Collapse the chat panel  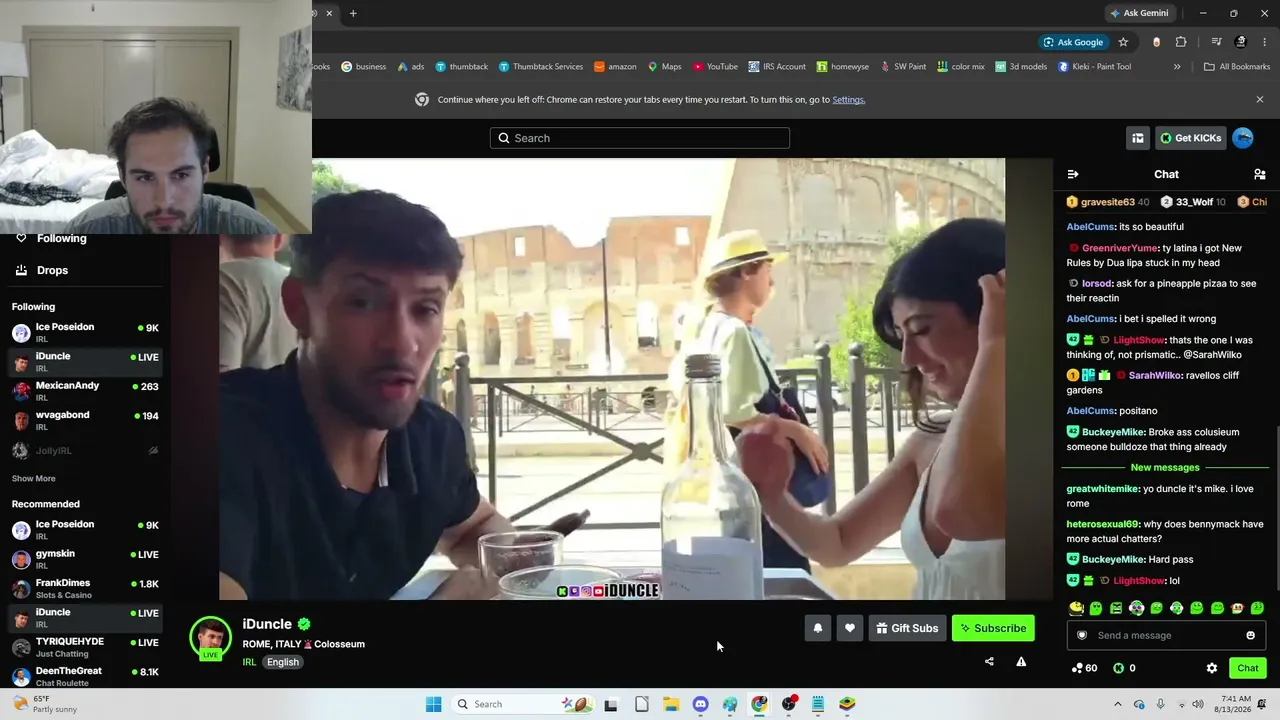point(1073,174)
